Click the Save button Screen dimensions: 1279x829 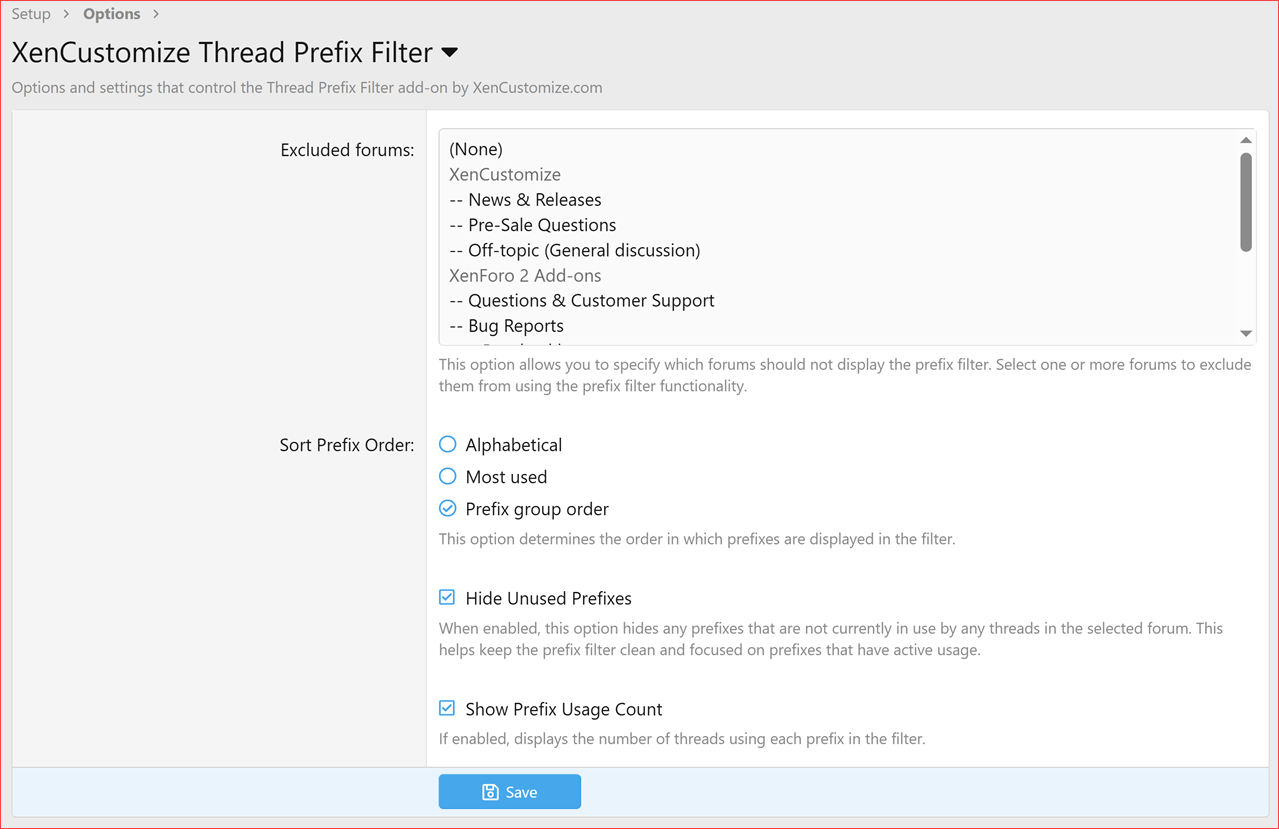(x=510, y=791)
